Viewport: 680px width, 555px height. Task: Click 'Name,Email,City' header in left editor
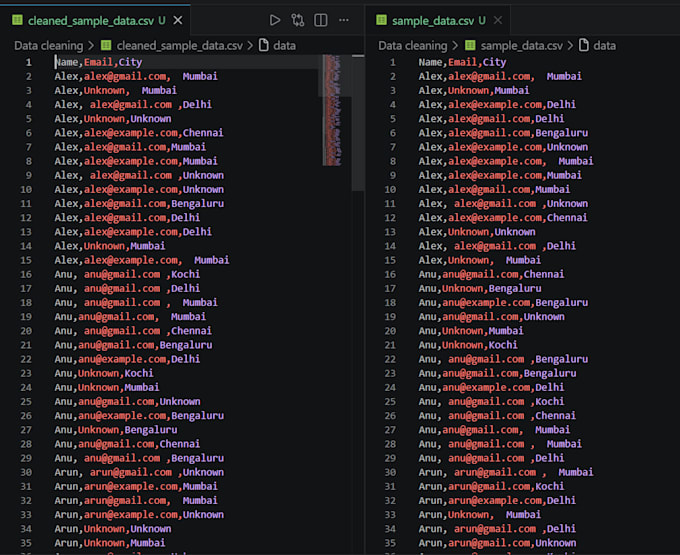98,62
